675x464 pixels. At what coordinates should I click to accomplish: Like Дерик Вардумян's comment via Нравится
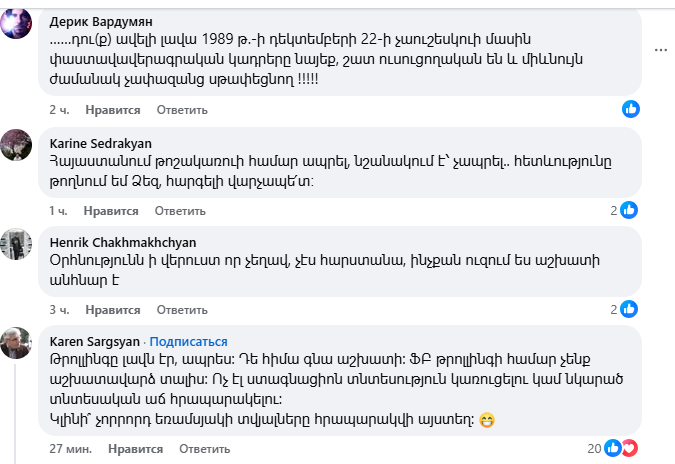pyautogui.click(x=110, y=109)
